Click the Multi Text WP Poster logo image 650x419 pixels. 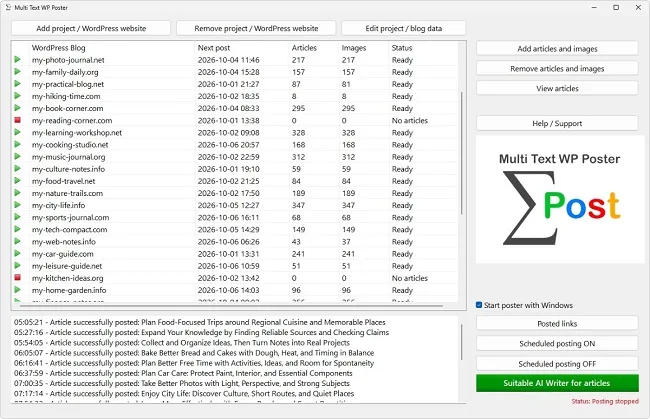[560, 199]
